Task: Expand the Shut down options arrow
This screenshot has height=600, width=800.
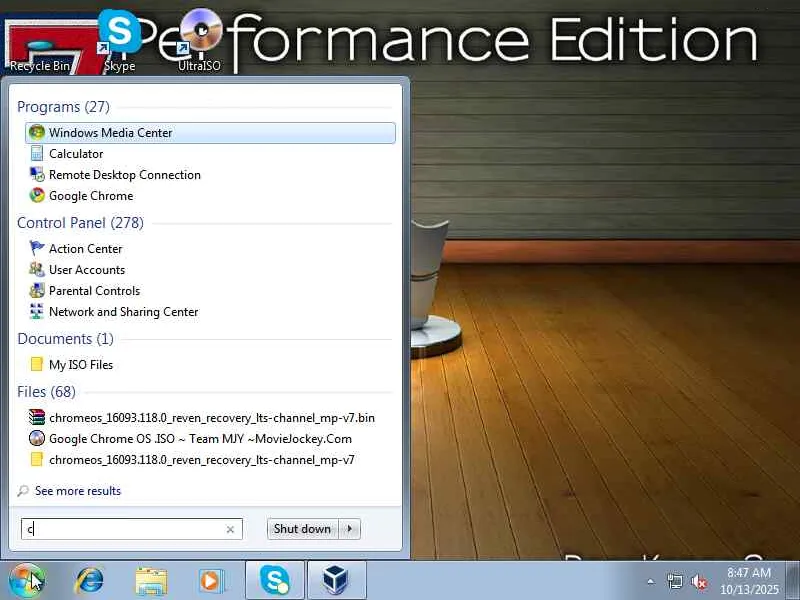Action: click(350, 529)
